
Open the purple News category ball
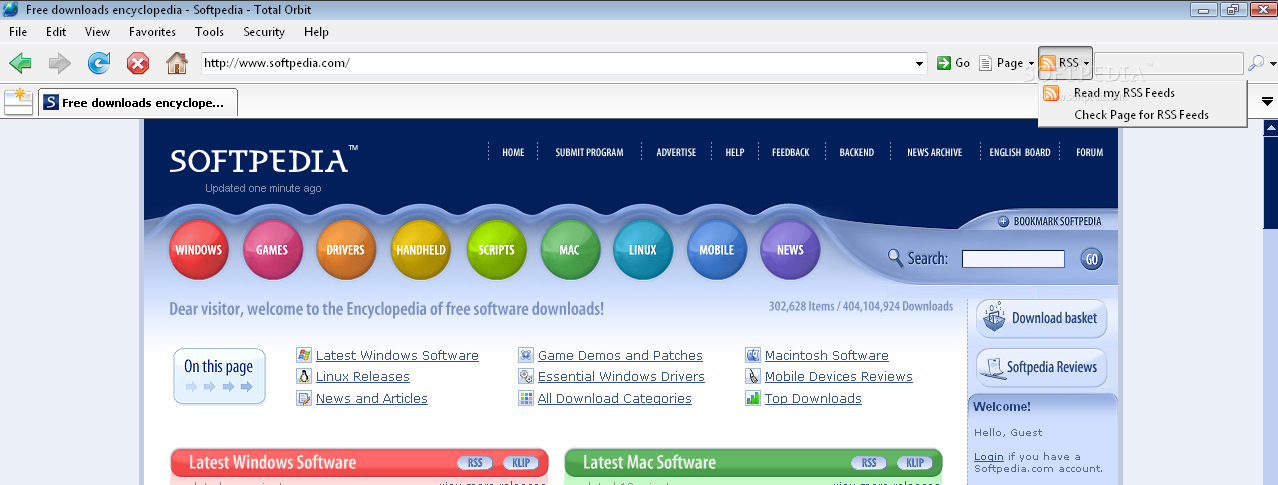(790, 249)
